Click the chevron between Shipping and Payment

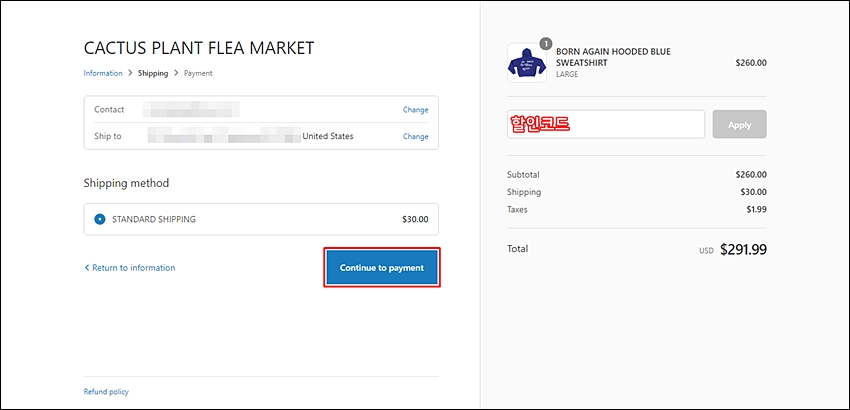point(176,73)
